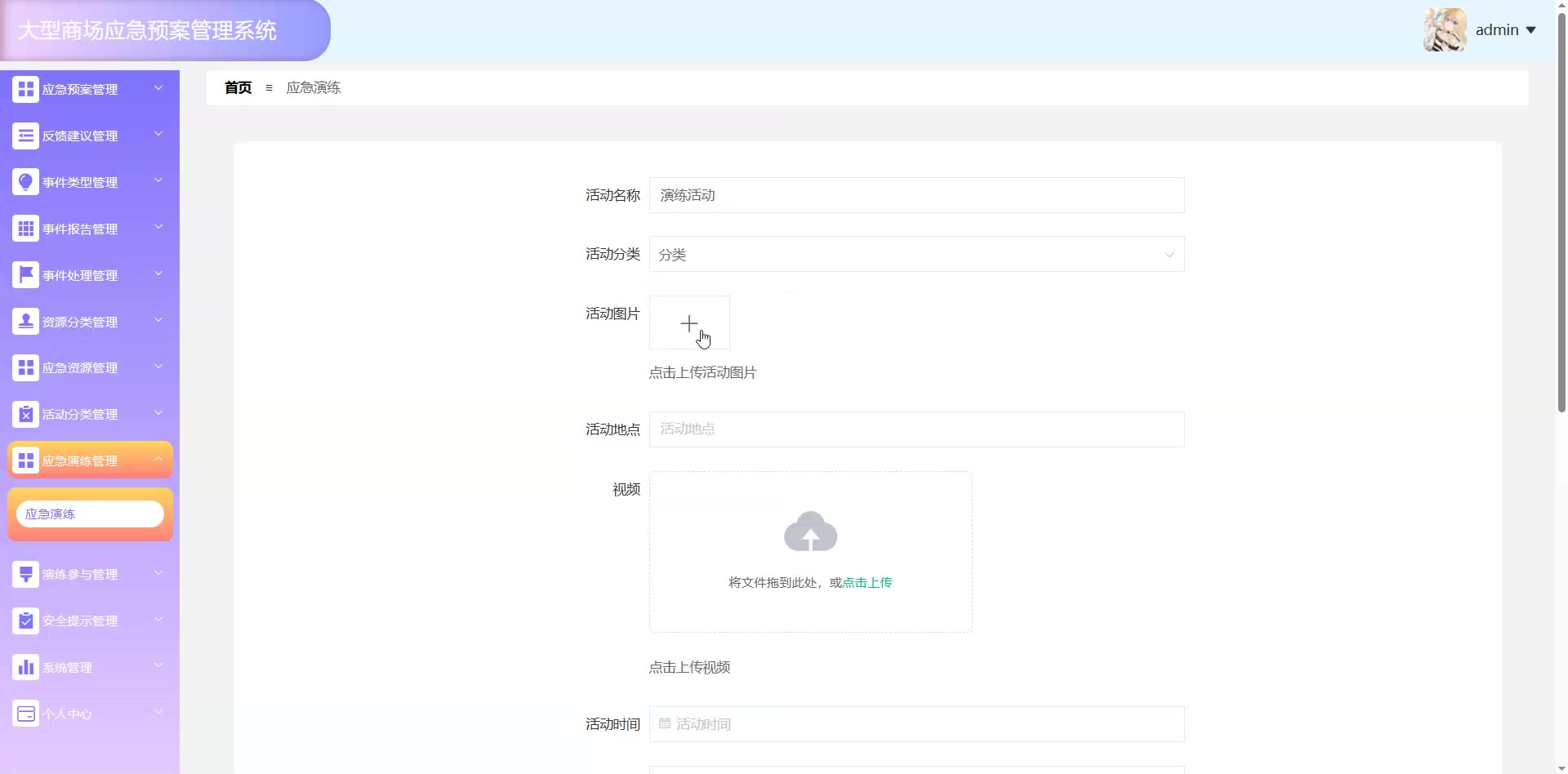The image size is (1568, 774).
Task: Expand the 系统管理 menu chevron
Action: [158, 667]
